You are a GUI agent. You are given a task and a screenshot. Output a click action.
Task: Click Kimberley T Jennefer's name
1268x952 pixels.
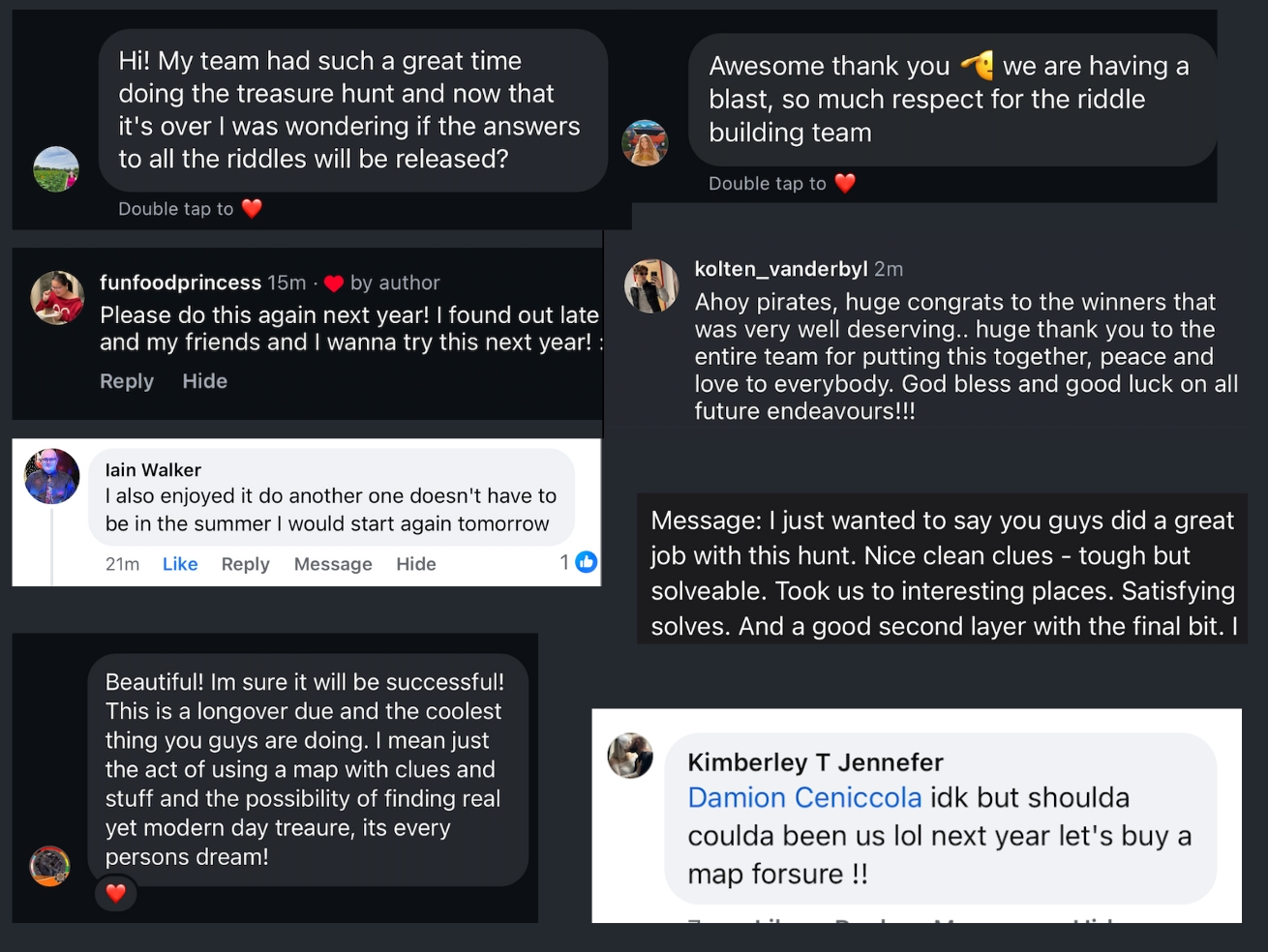click(815, 762)
